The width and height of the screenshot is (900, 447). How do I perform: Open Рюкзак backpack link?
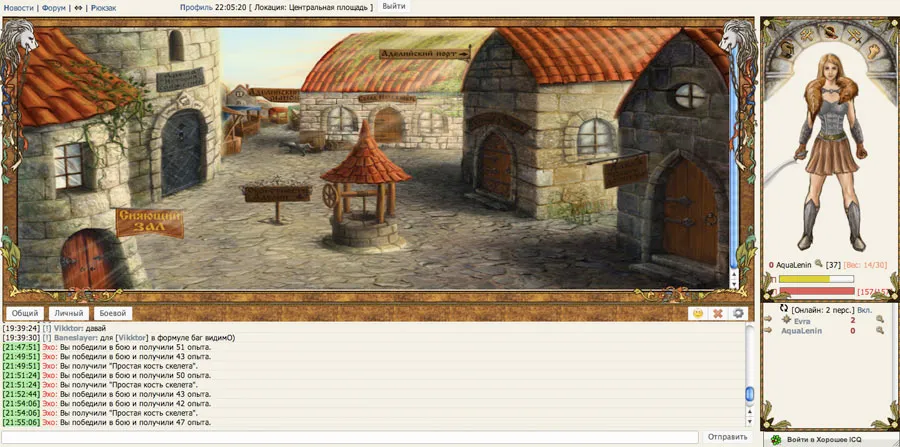tap(103, 7)
